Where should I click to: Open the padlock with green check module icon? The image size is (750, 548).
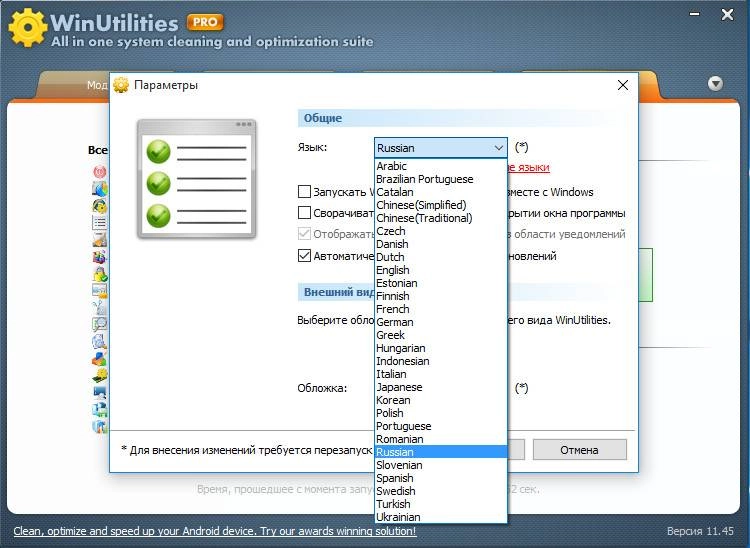[x=99, y=274]
